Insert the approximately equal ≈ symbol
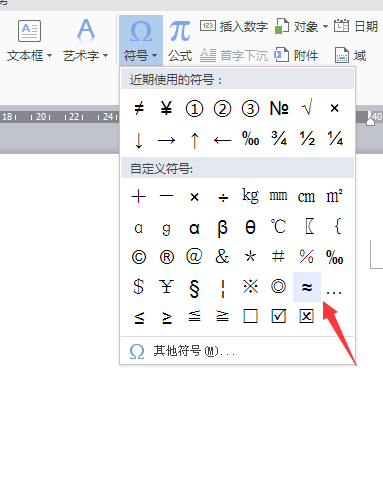 coord(307,287)
